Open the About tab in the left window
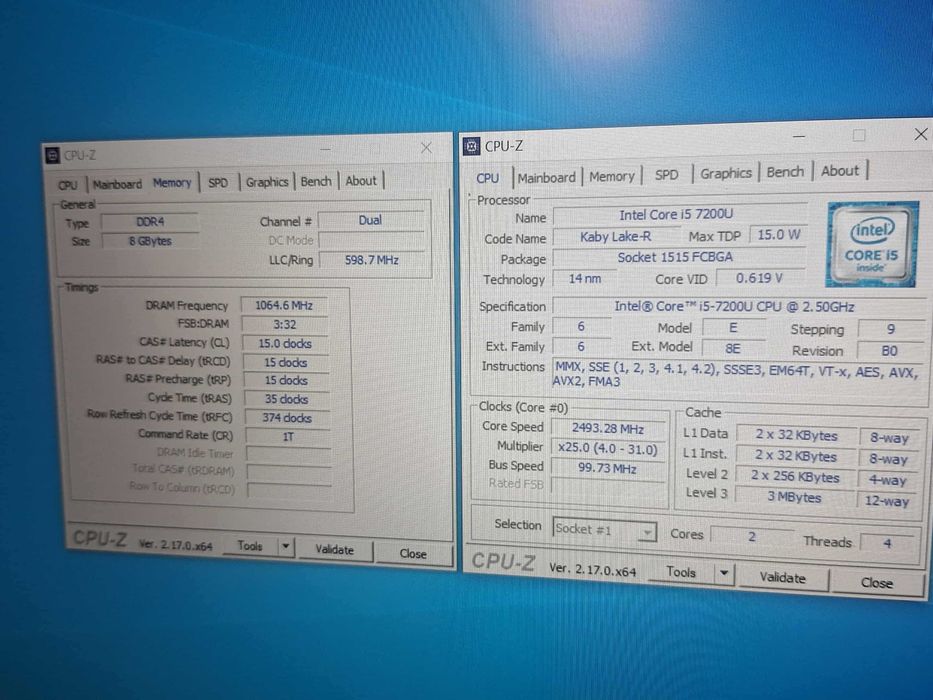The width and height of the screenshot is (933, 700). click(361, 180)
